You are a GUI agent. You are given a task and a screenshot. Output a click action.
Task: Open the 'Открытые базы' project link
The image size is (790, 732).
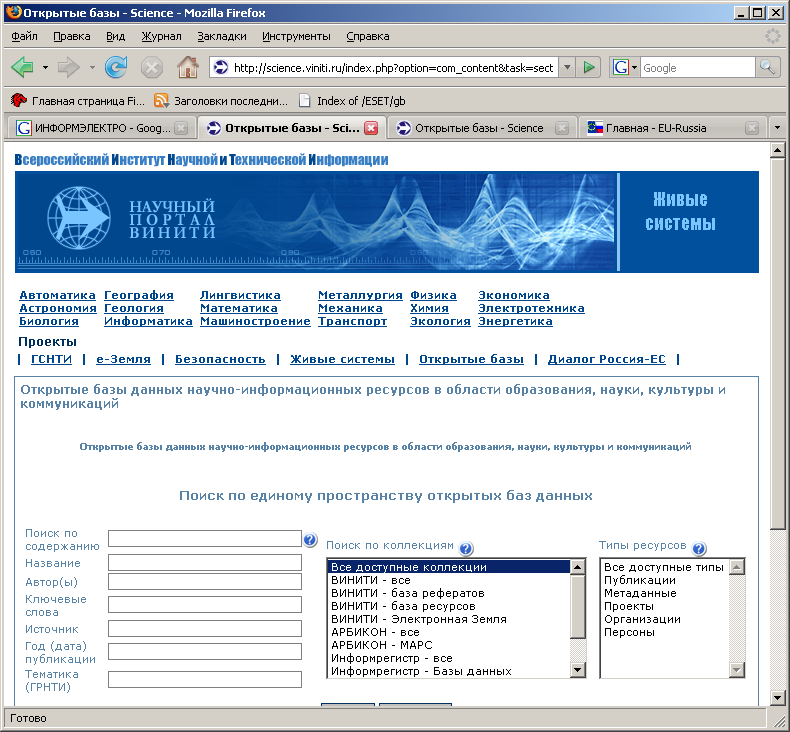471,359
